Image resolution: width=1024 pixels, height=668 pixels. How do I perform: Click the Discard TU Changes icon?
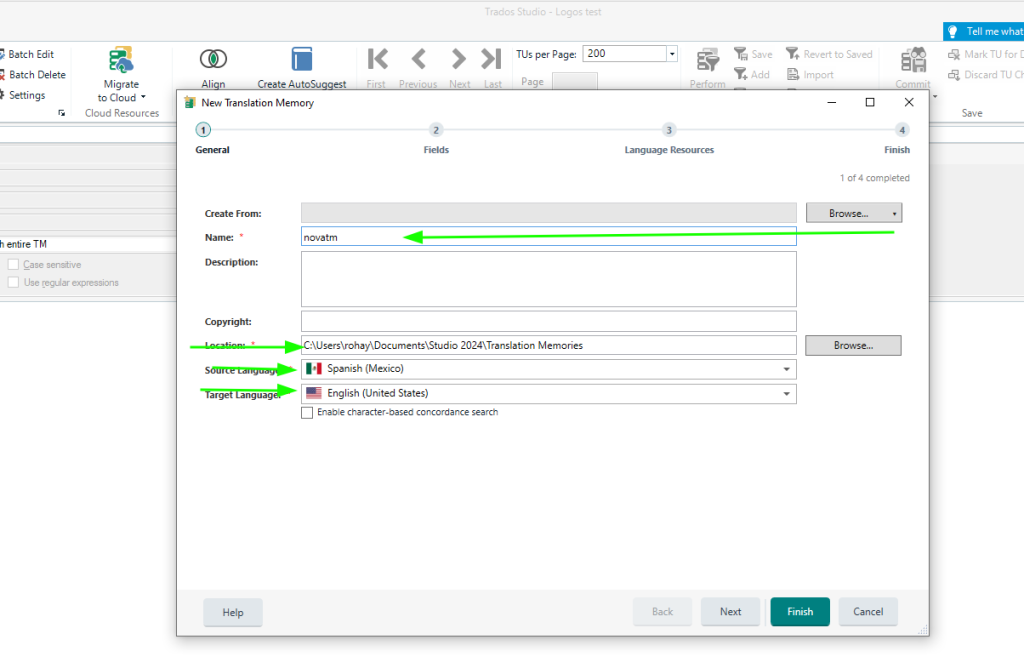954,74
